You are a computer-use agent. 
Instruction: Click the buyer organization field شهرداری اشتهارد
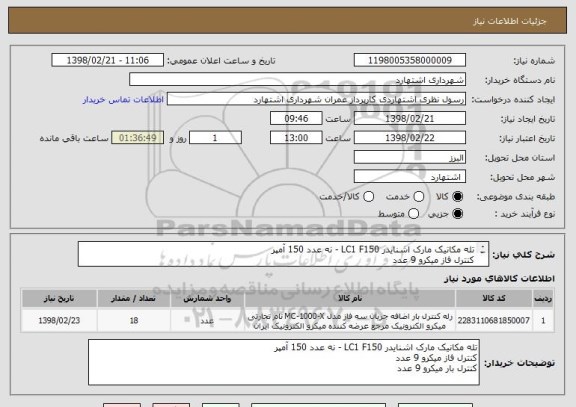(x=298, y=80)
